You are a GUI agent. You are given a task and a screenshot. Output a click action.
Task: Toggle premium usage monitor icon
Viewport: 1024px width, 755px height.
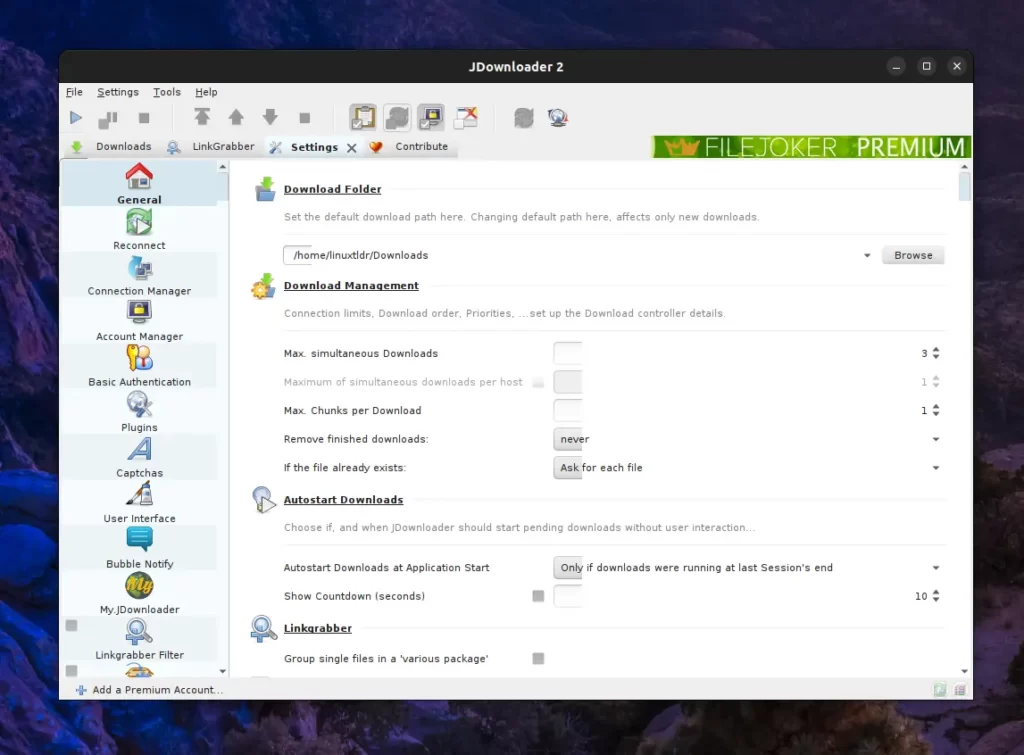point(431,118)
